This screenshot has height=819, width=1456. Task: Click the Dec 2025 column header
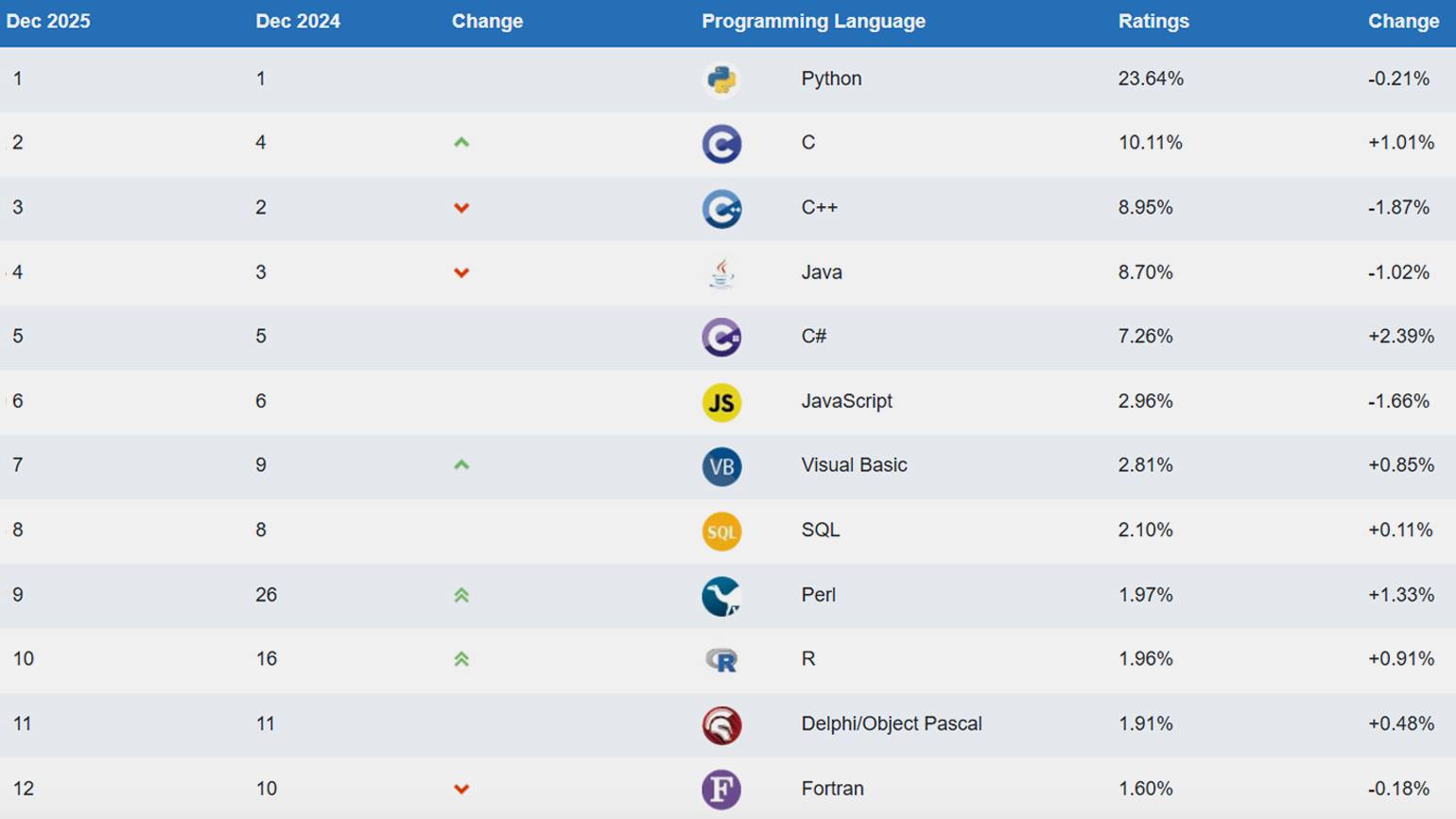coord(48,22)
